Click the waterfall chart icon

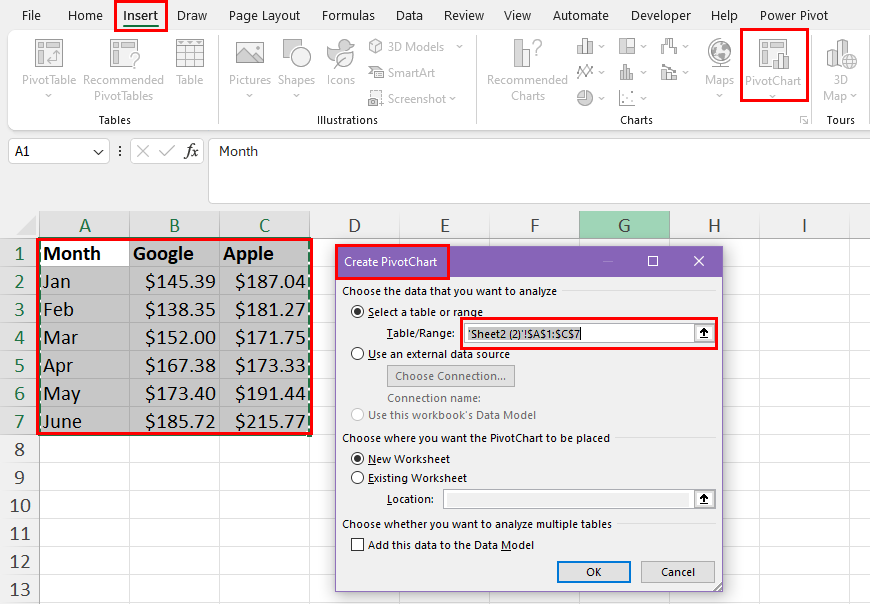[669, 46]
